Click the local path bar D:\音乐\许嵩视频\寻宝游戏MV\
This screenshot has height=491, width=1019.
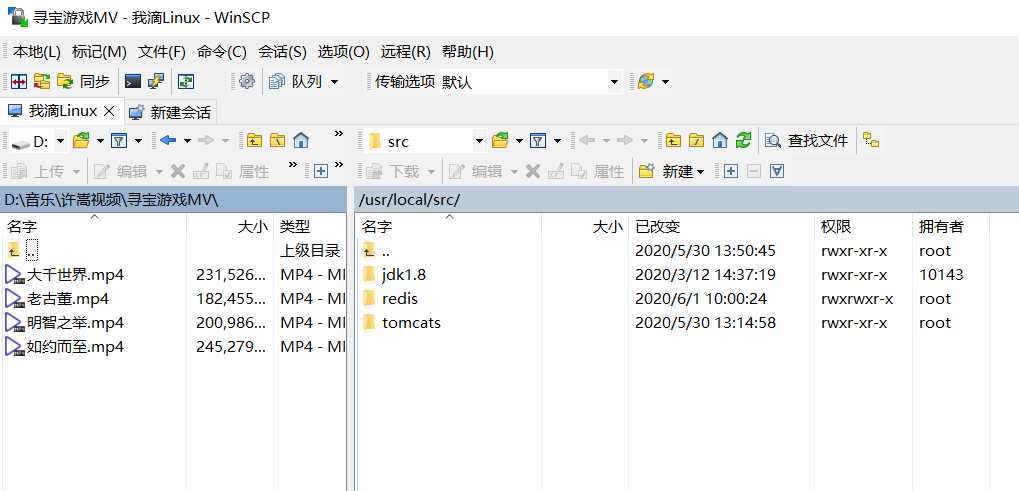click(173, 200)
